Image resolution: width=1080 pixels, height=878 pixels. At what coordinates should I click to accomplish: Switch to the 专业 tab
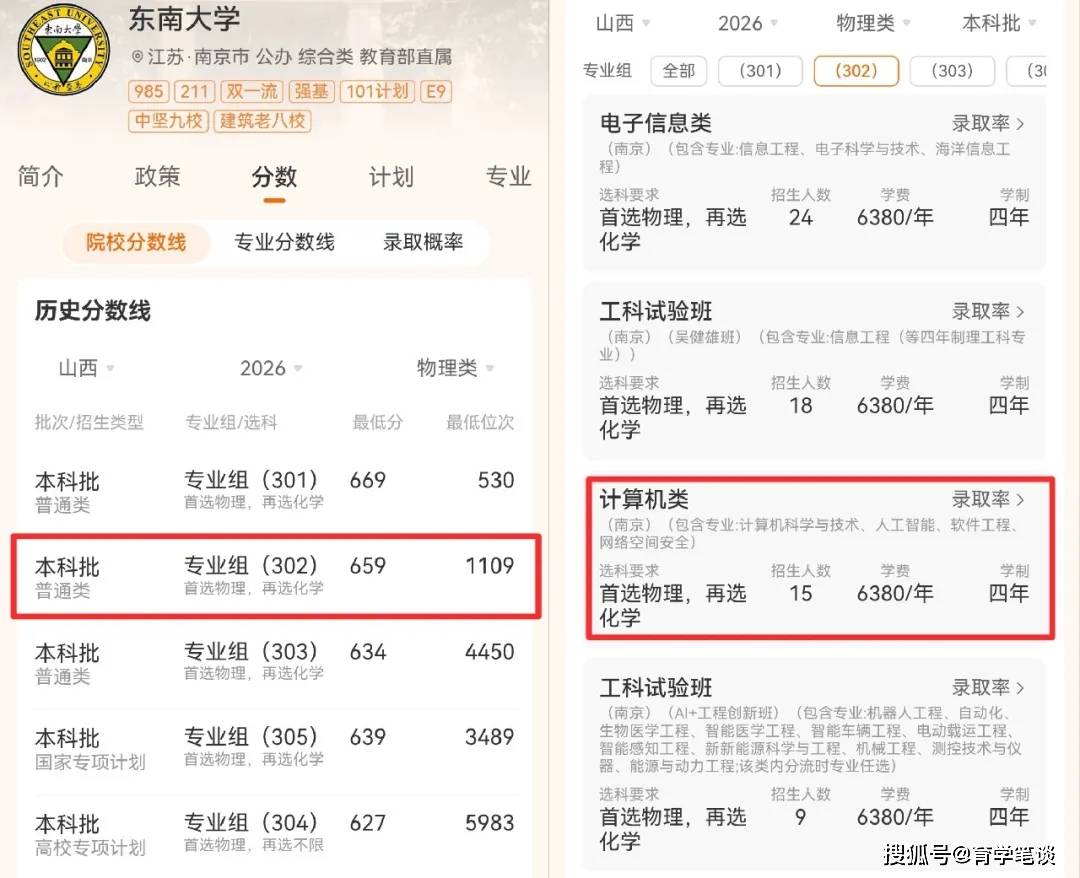tap(508, 177)
